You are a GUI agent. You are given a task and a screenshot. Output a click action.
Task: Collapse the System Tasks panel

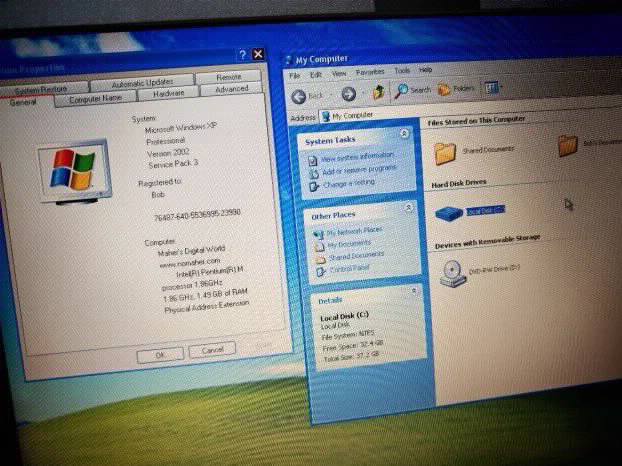404,134
